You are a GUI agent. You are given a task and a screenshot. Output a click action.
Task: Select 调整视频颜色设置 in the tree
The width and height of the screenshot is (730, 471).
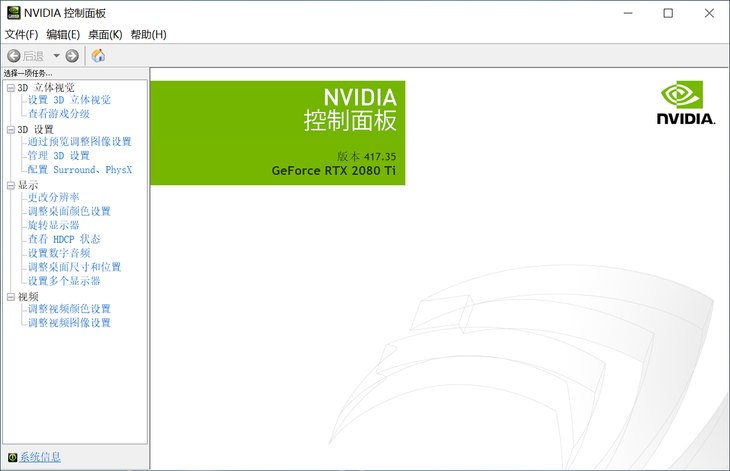[69, 309]
